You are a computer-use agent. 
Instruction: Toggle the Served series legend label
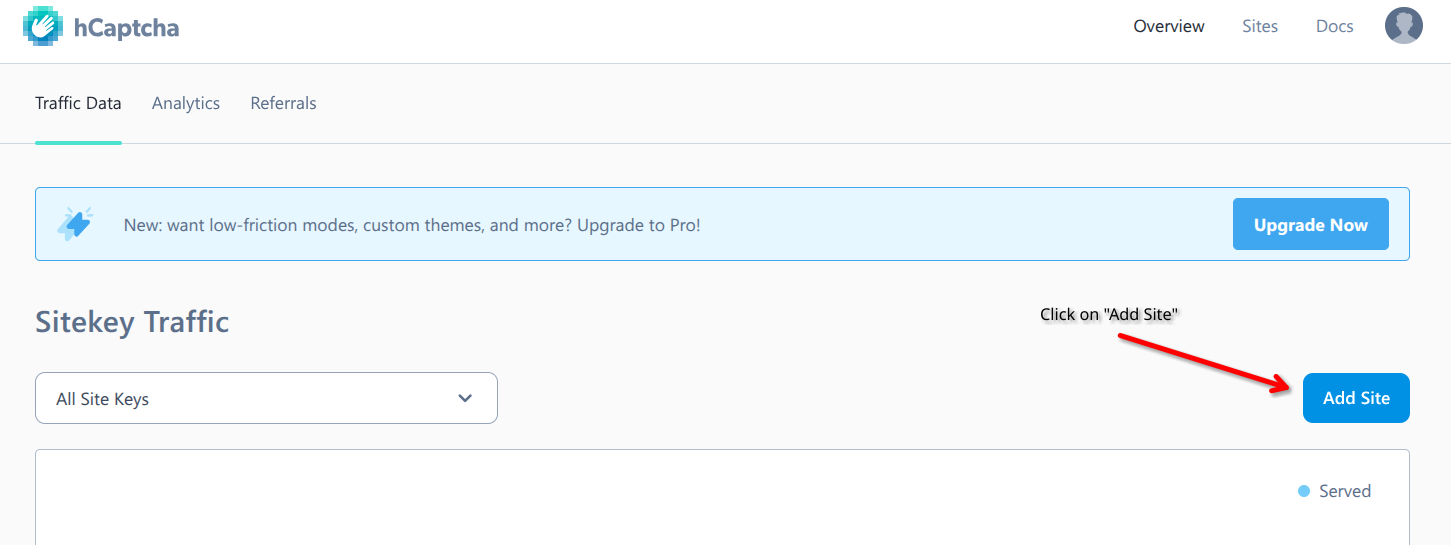pos(1344,491)
